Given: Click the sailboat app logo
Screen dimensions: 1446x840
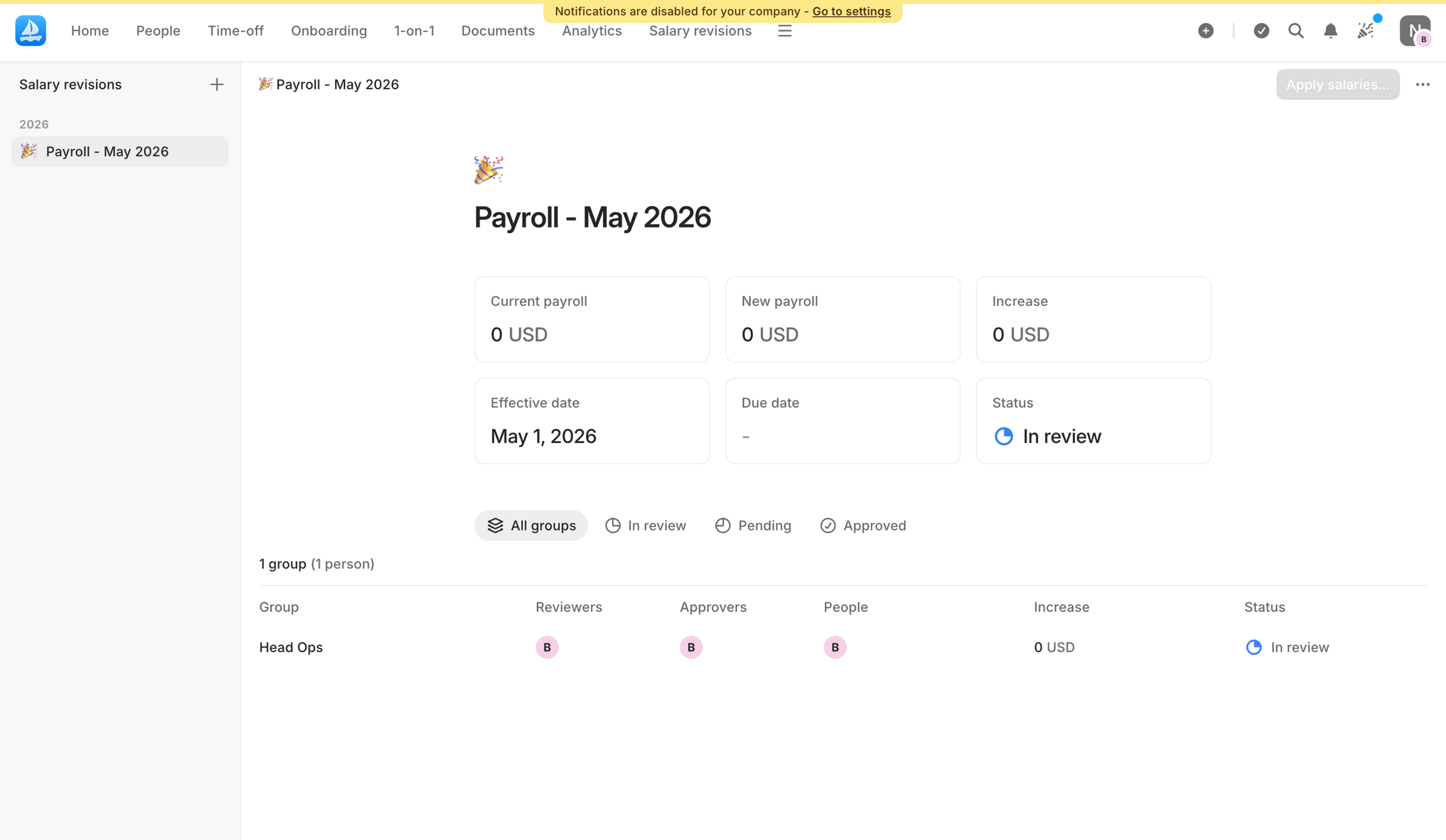Looking at the screenshot, I should pyautogui.click(x=31, y=31).
